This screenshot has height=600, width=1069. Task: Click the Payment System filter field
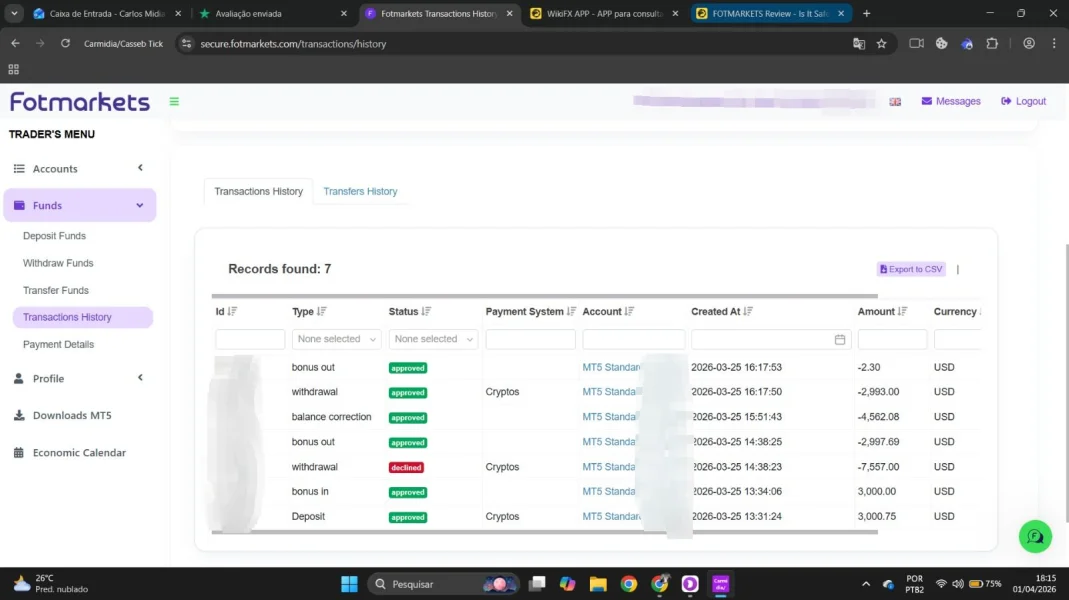click(x=530, y=340)
